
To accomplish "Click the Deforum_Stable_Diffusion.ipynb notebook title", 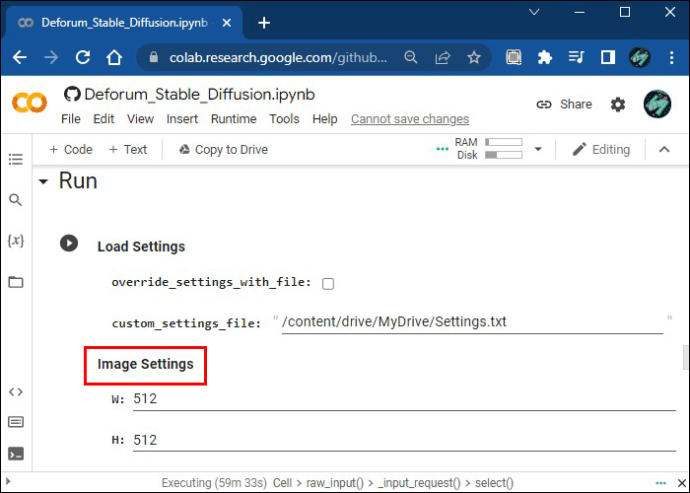I will (199, 95).
